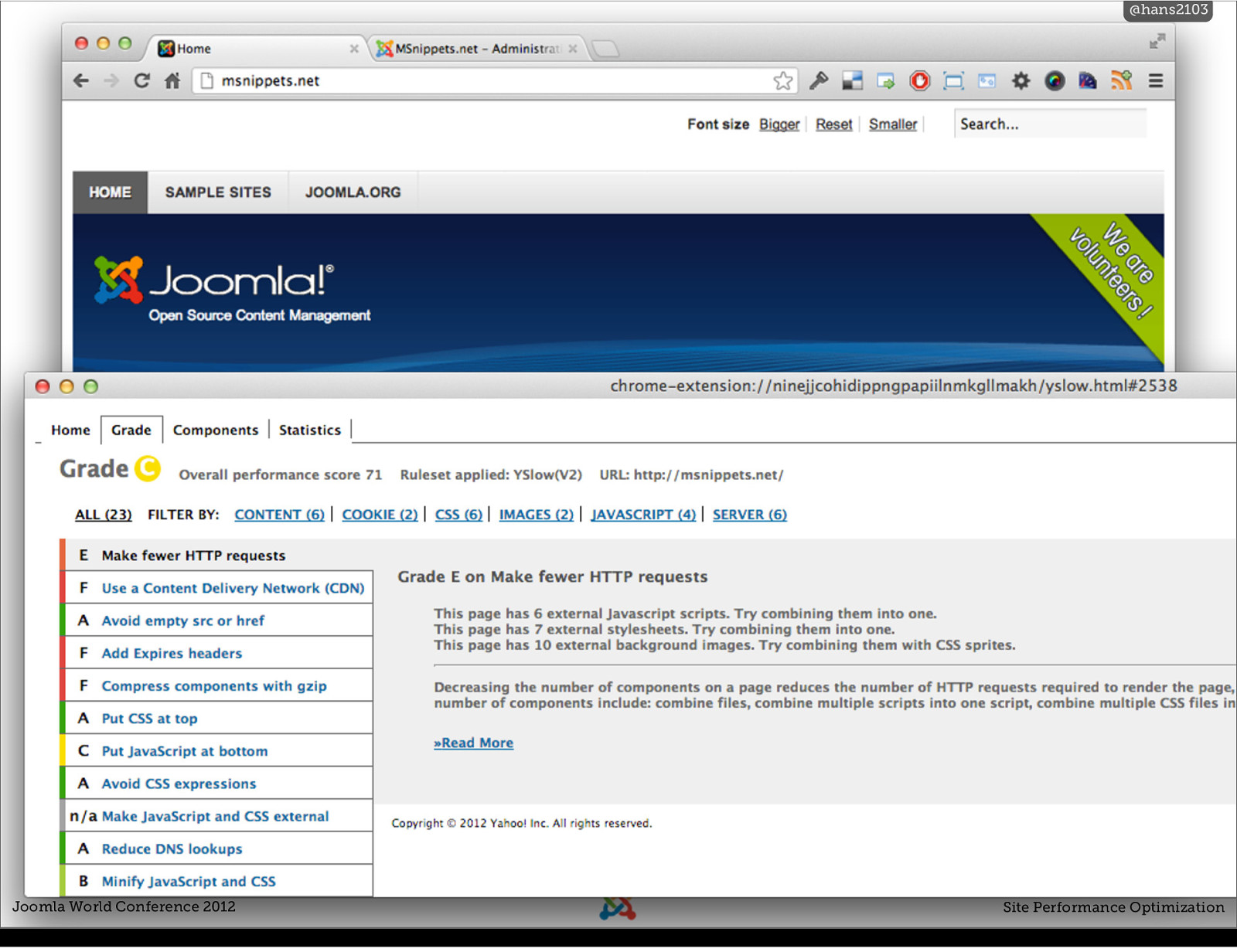Switch to MSnippets.net Administration tab
Viewport: 1237px width, 952px height.
point(475,49)
